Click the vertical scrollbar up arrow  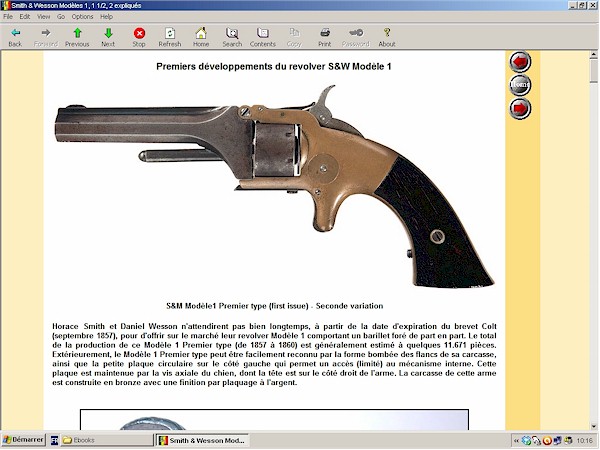coord(594,55)
